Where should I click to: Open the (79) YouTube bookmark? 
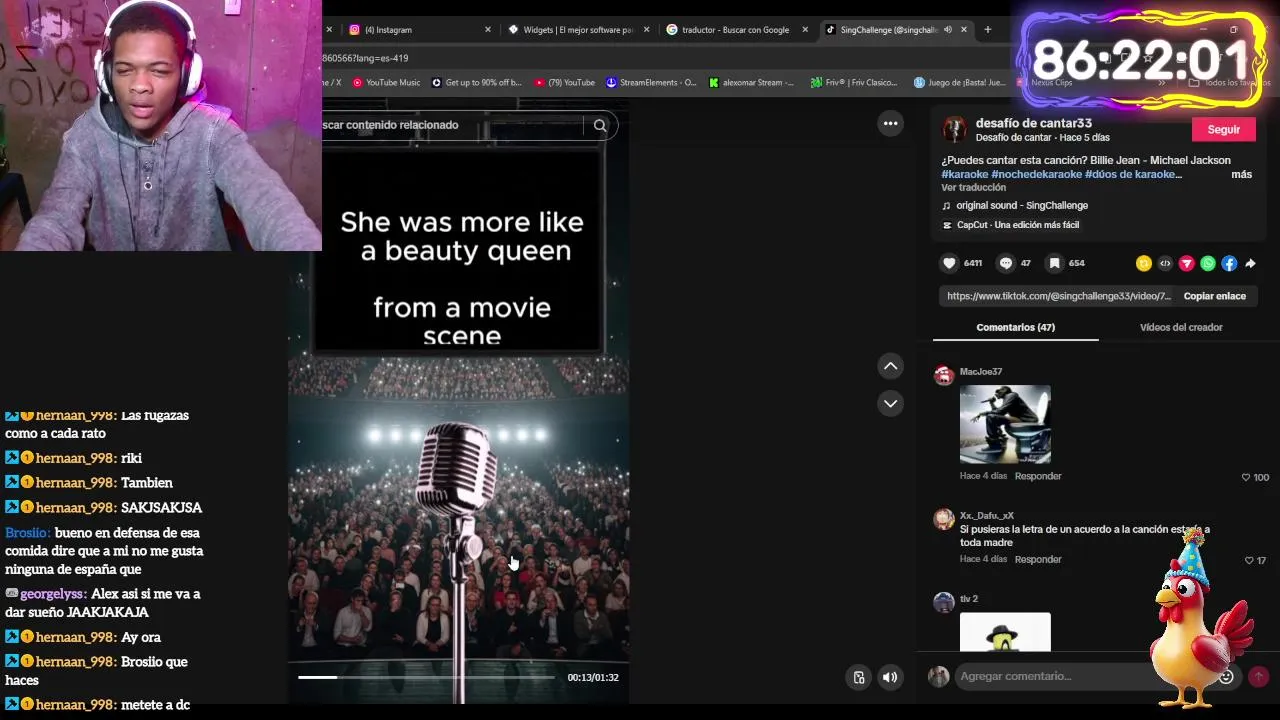(x=565, y=82)
